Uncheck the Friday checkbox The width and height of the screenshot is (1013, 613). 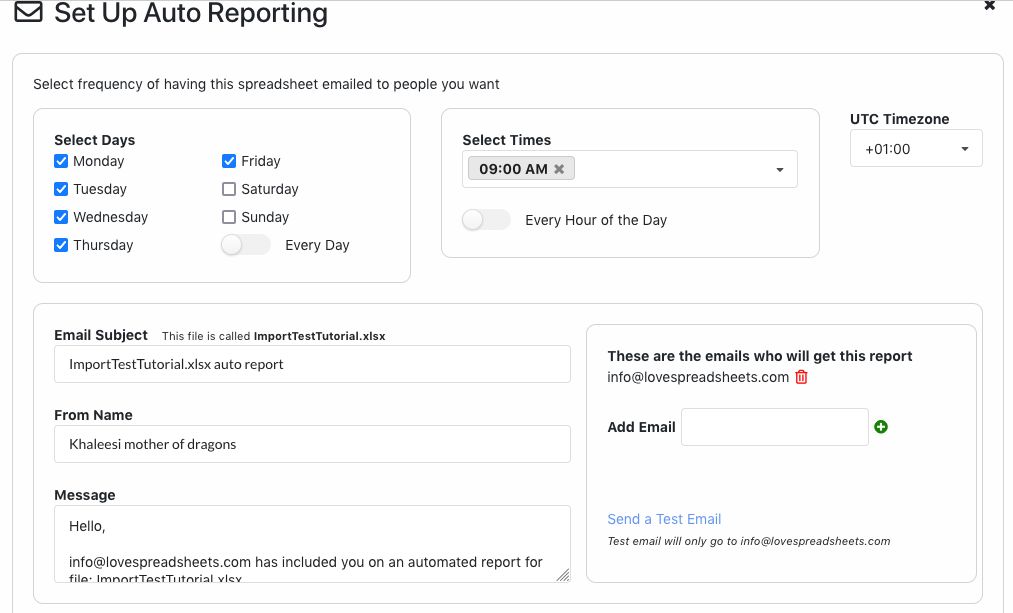coord(229,161)
